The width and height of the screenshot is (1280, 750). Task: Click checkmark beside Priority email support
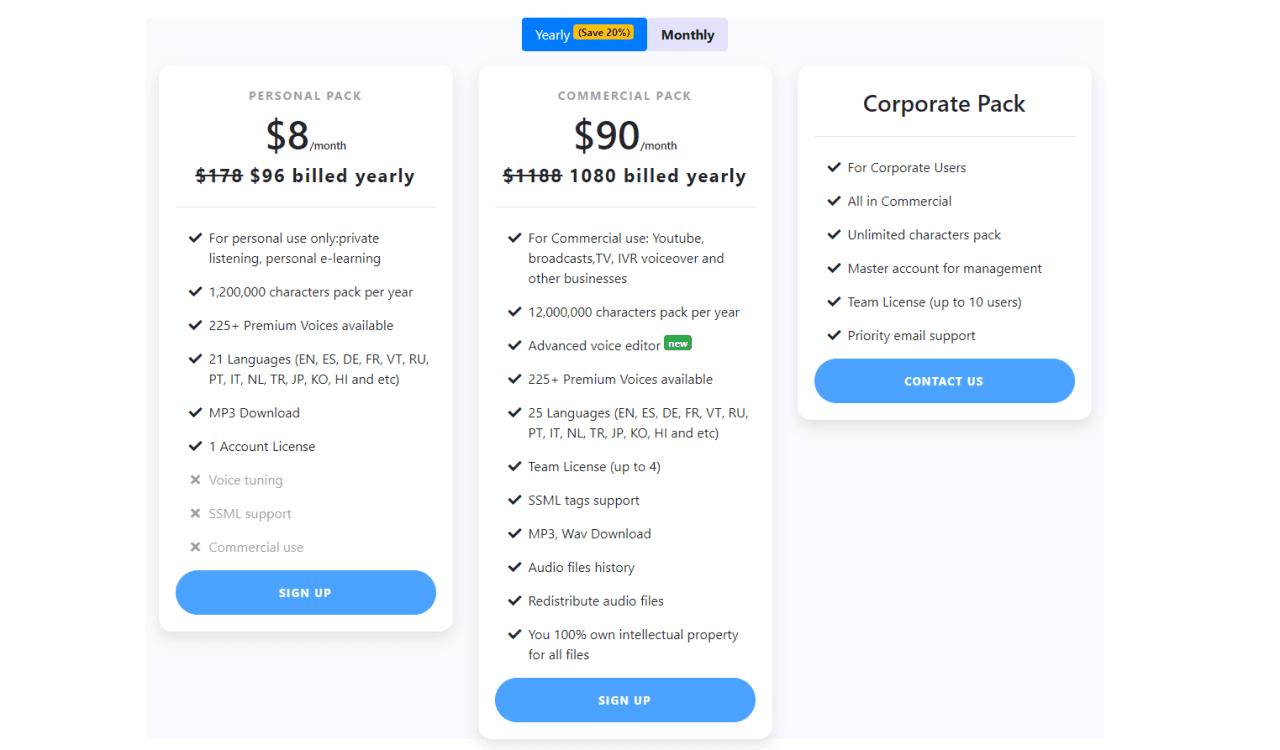[834, 335]
